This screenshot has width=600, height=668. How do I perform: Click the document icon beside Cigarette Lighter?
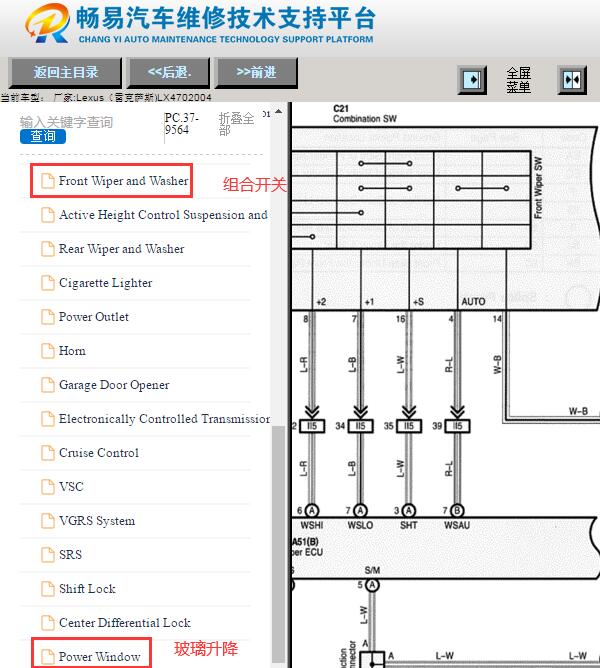(48, 282)
